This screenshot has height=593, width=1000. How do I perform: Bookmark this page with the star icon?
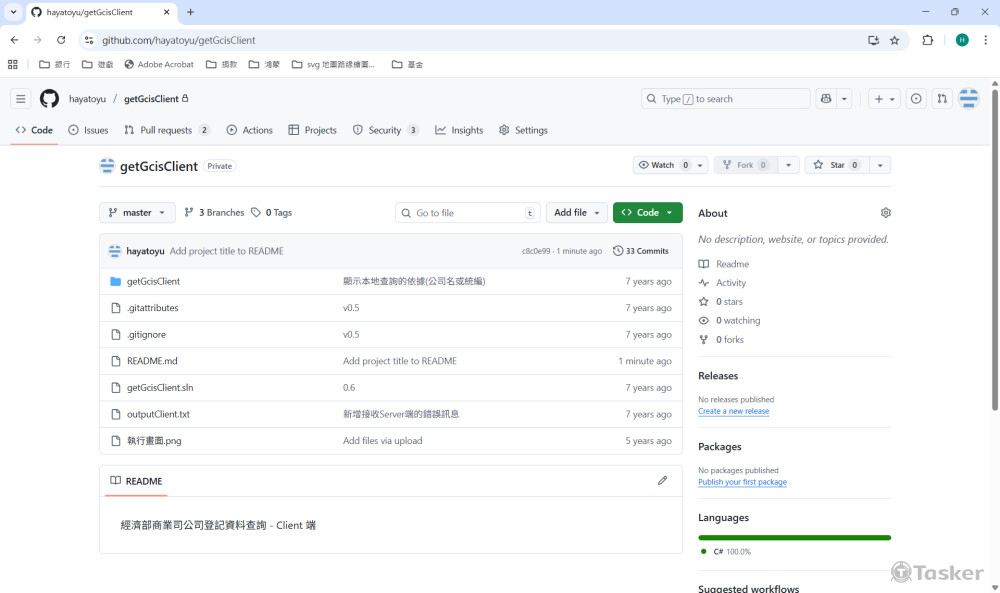tap(895, 40)
